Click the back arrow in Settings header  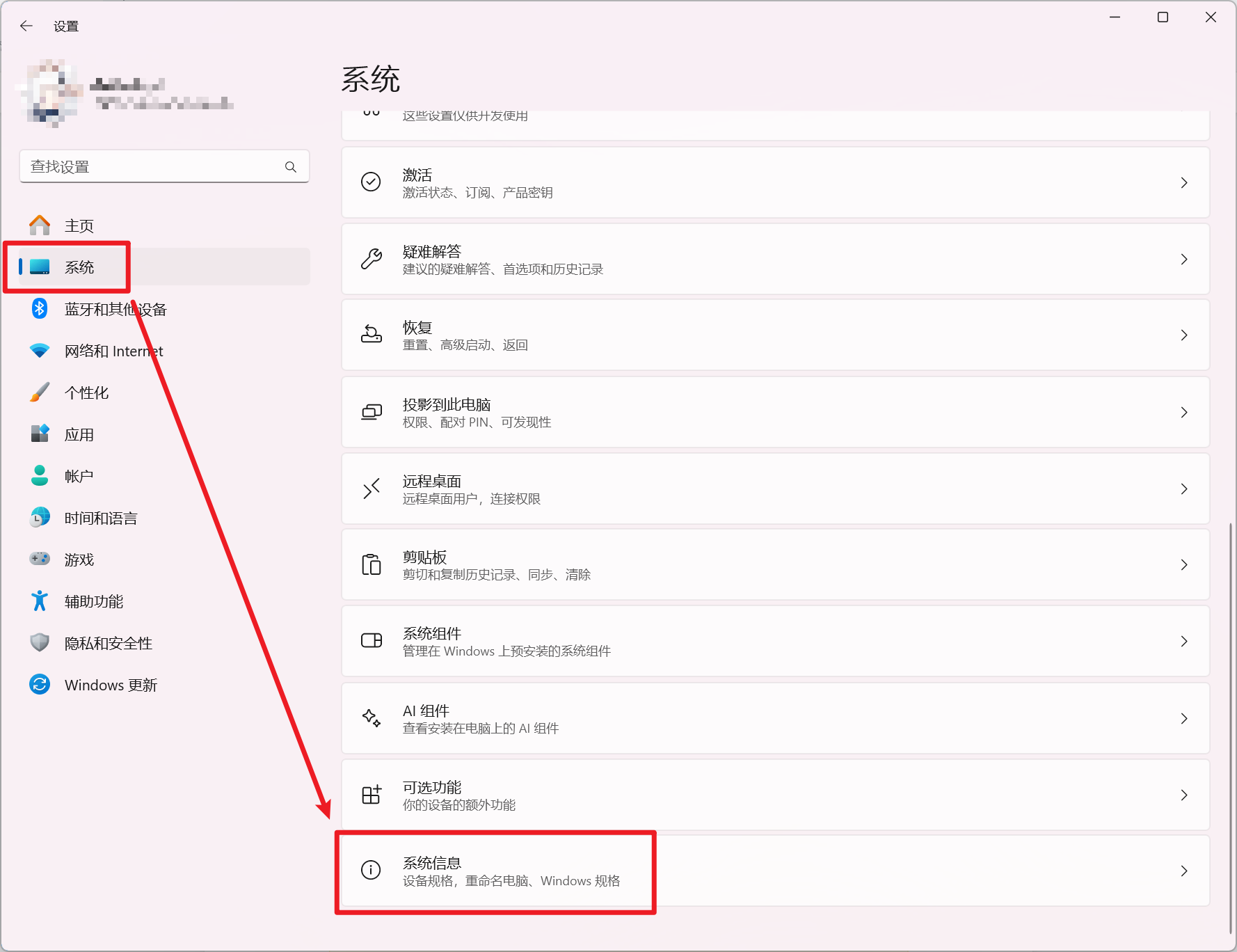(x=26, y=26)
